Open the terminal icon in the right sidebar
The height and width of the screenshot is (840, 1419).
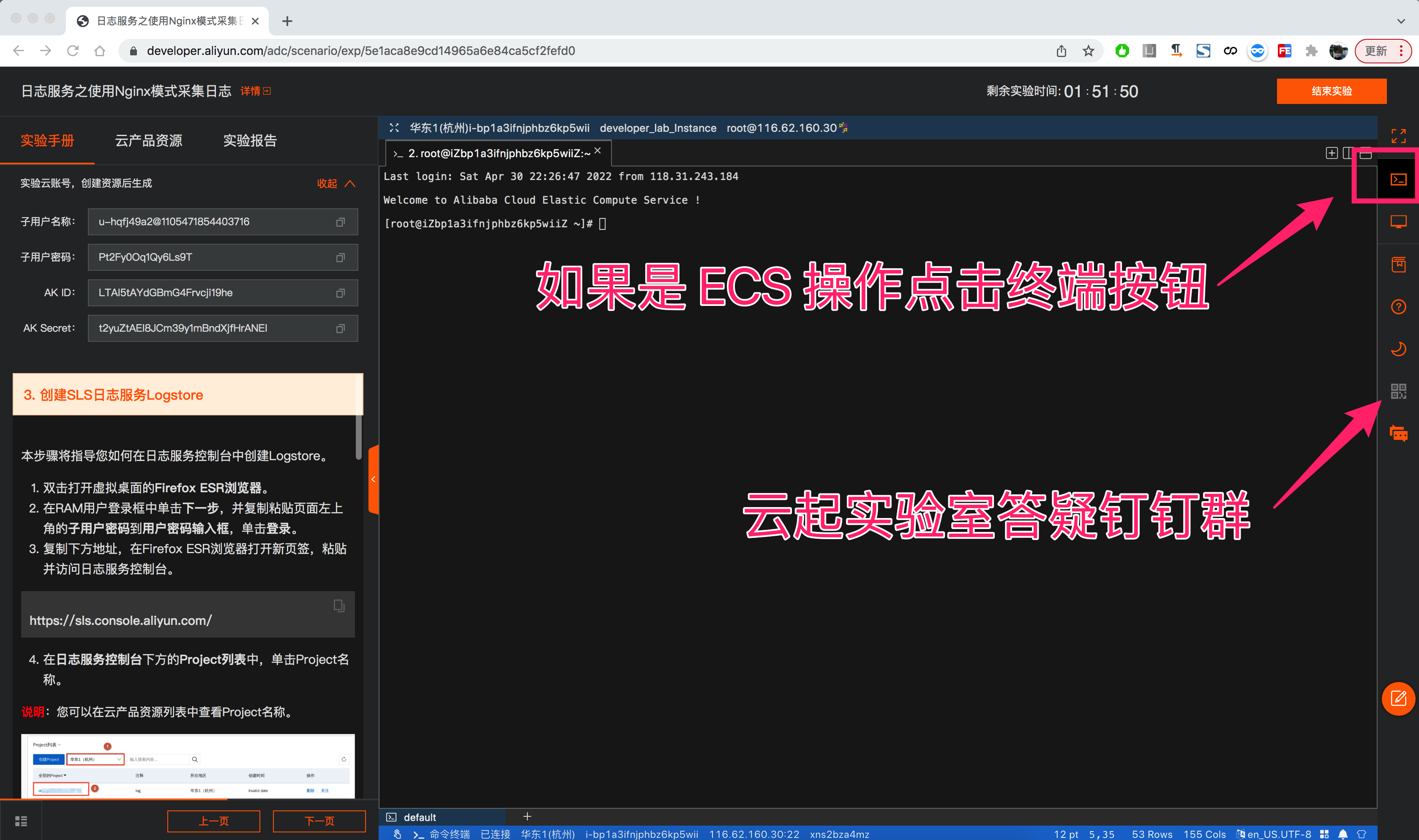point(1398,180)
